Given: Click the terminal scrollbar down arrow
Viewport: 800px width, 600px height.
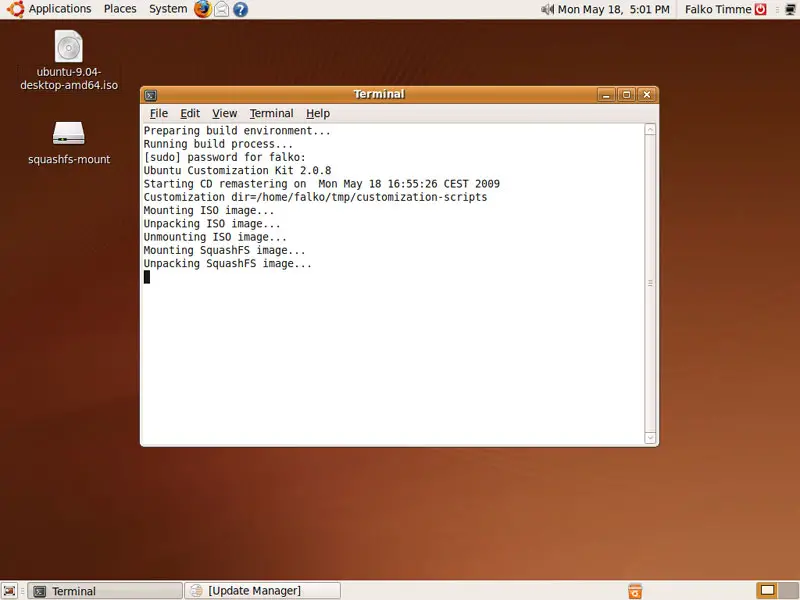Looking at the screenshot, I should 650,437.
